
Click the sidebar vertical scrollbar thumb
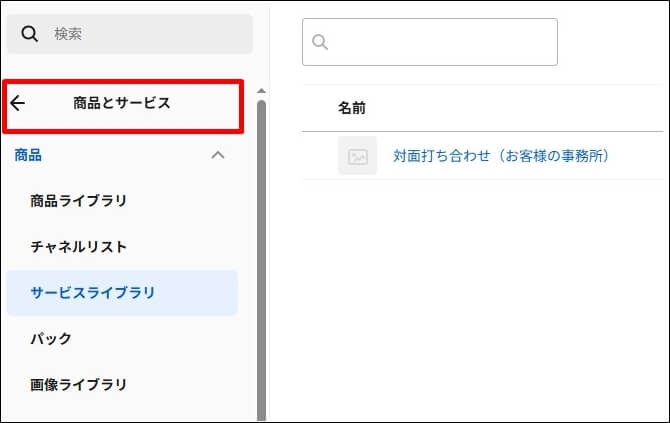pos(262,261)
